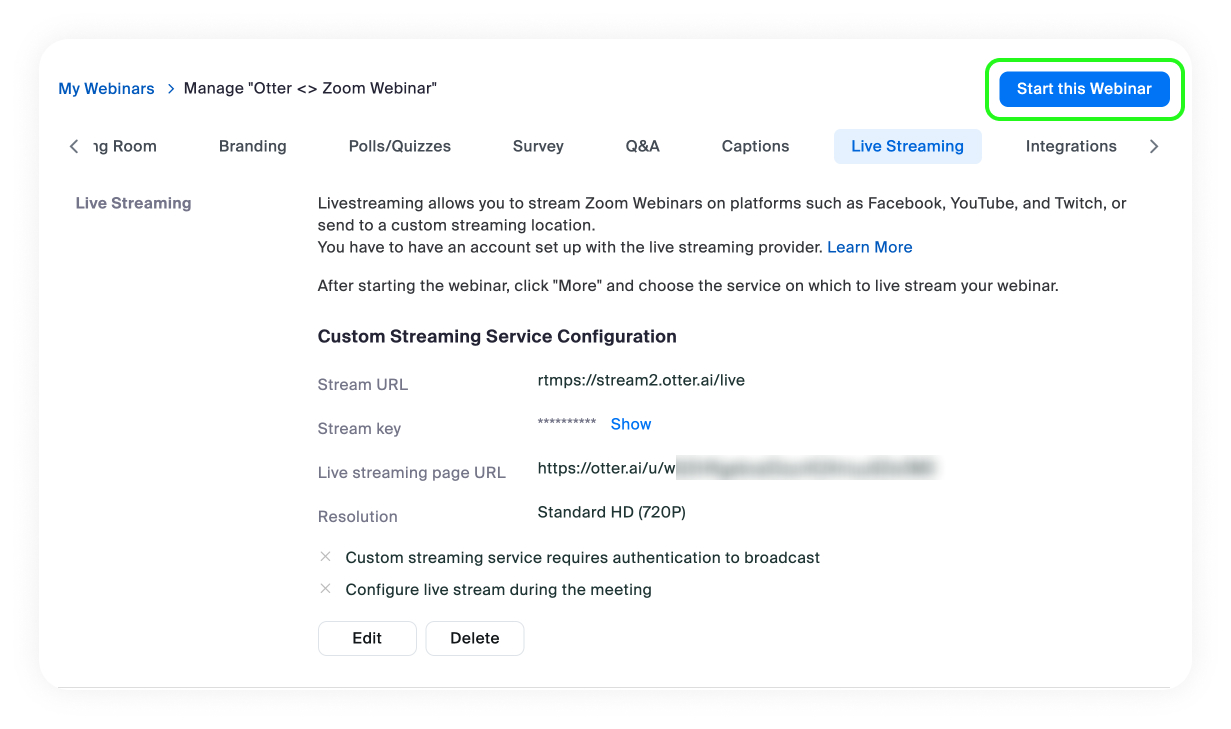Switch to the Polls/Quizzes tab
The width and height of the screenshot is (1231, 729).
point(399,146)
